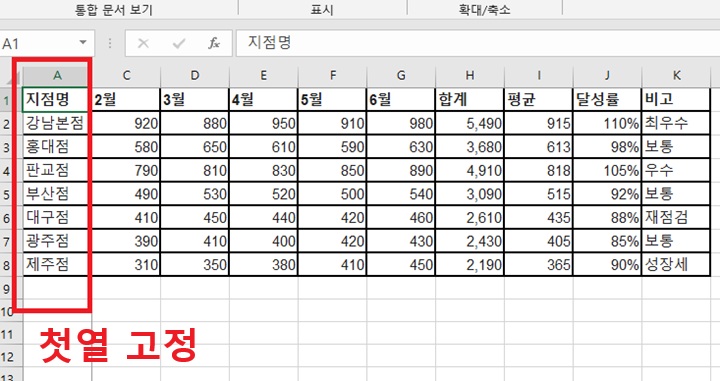720x381 pixels.
Task: Click cell with average 613
Action: 539,147
